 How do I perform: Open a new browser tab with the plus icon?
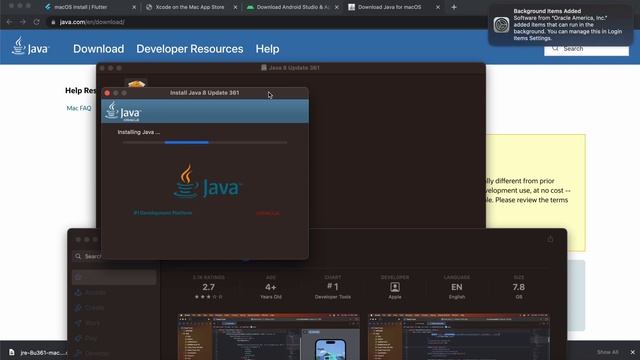(x=454, y=7)
